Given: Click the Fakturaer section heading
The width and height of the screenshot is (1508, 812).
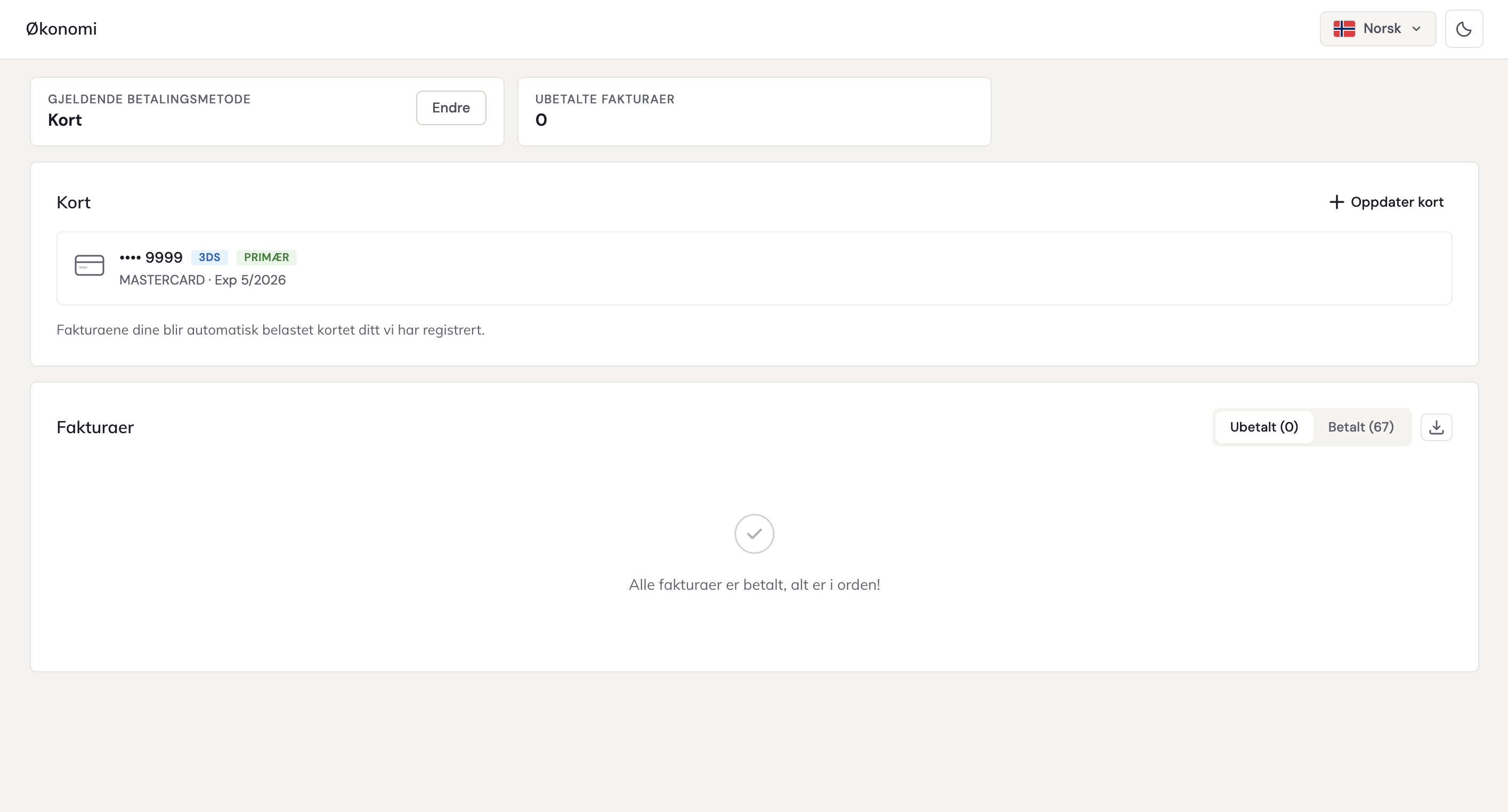Looking at the screenshot, I should click(95, 427).
